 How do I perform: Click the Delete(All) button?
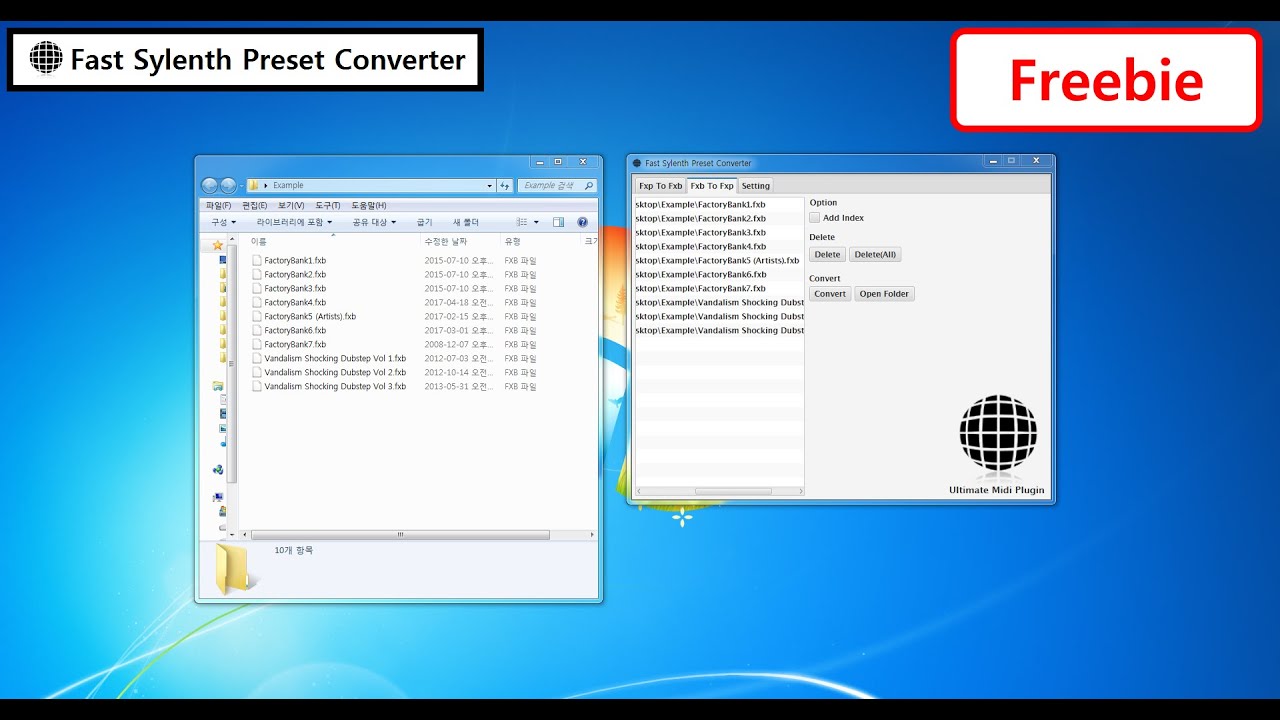[875, 255]
